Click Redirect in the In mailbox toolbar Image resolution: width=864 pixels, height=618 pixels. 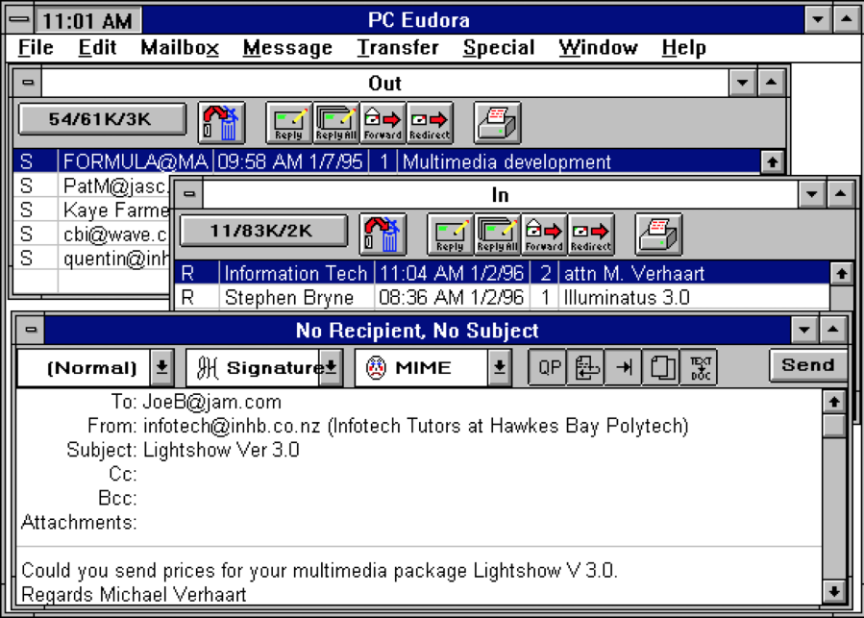coord(591,235)
